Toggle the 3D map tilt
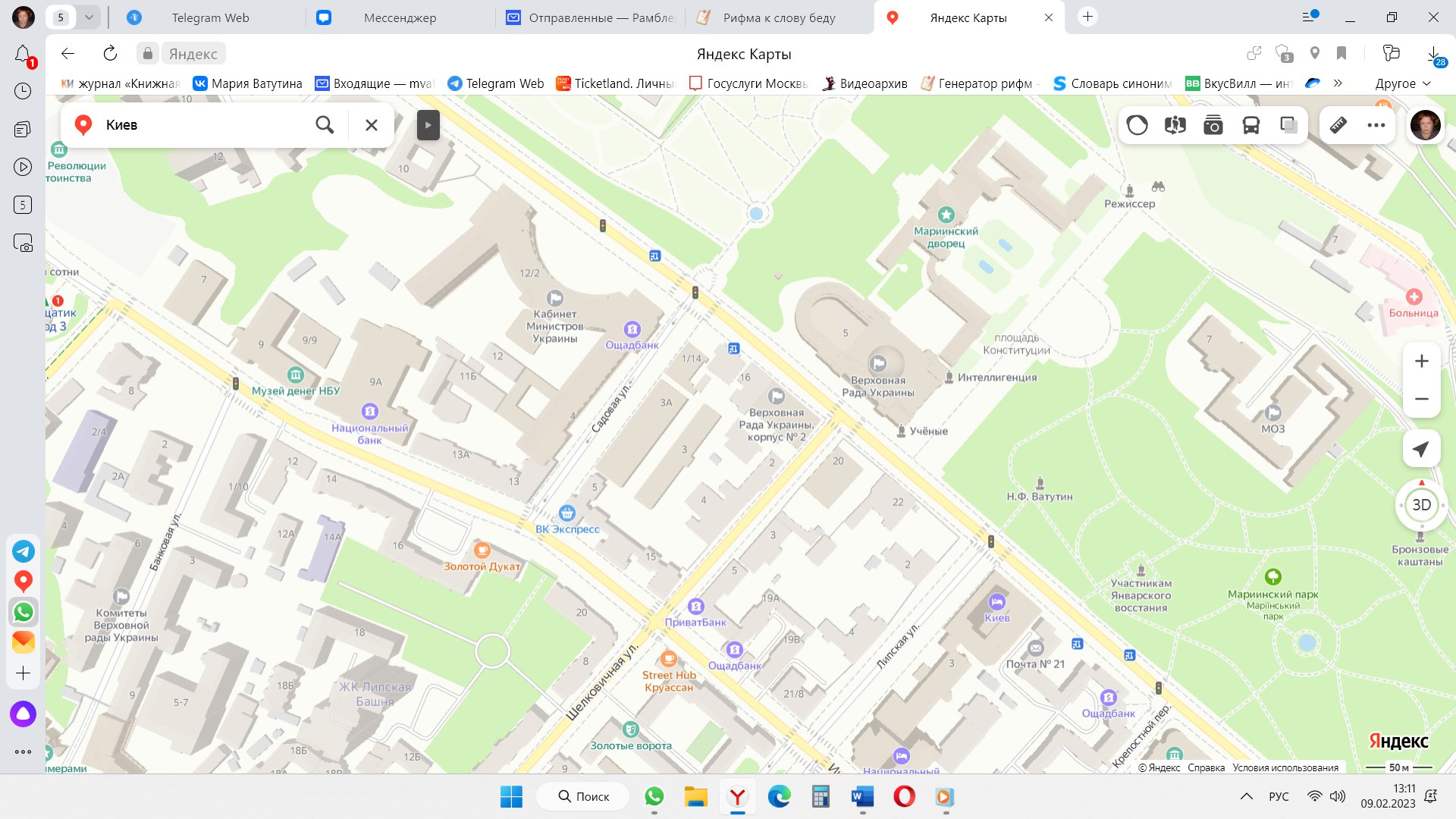Image resolution: width=1456 pixels, height=819 pixels. point(1422,505)
